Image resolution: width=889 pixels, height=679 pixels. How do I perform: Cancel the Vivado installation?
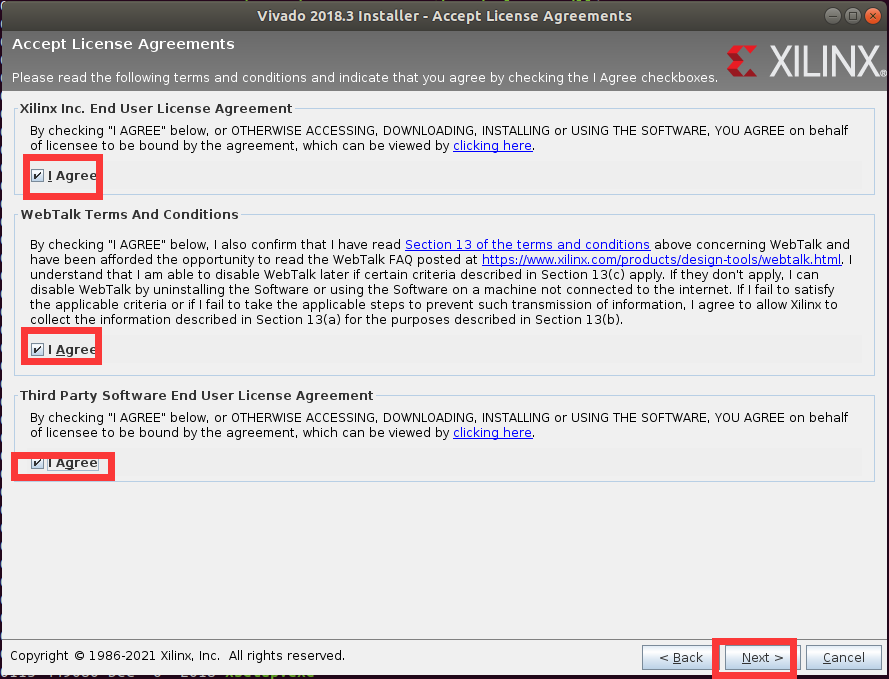tap(843, 657)
